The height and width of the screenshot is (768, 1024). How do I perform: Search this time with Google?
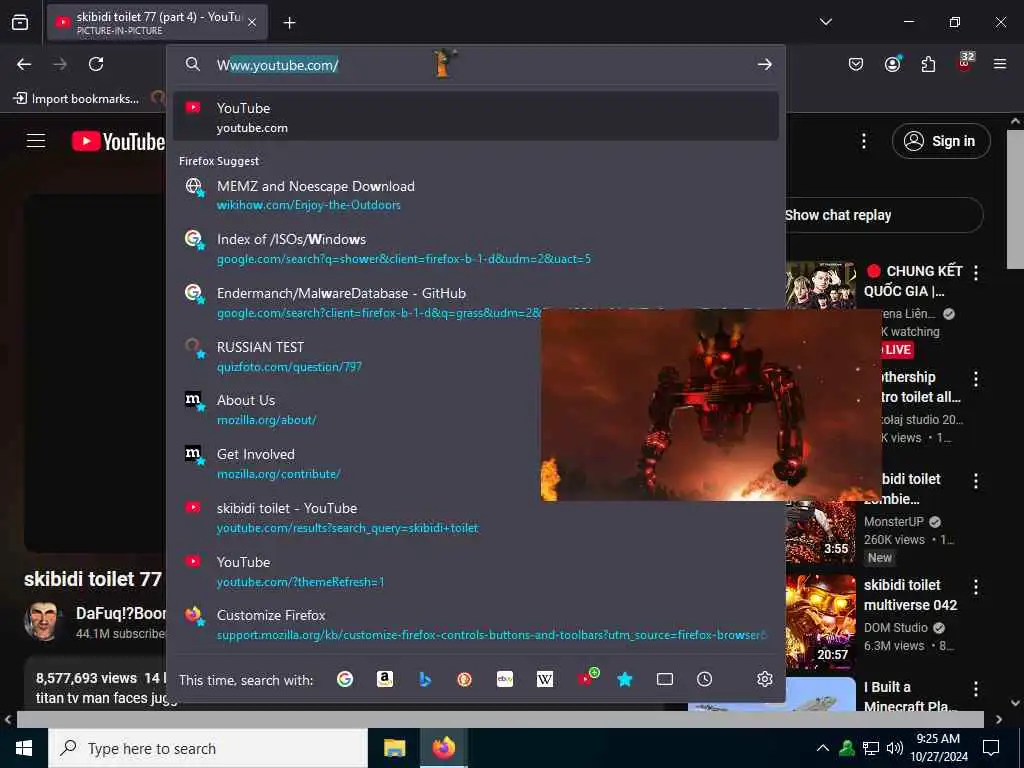click(x=345, y=679)
